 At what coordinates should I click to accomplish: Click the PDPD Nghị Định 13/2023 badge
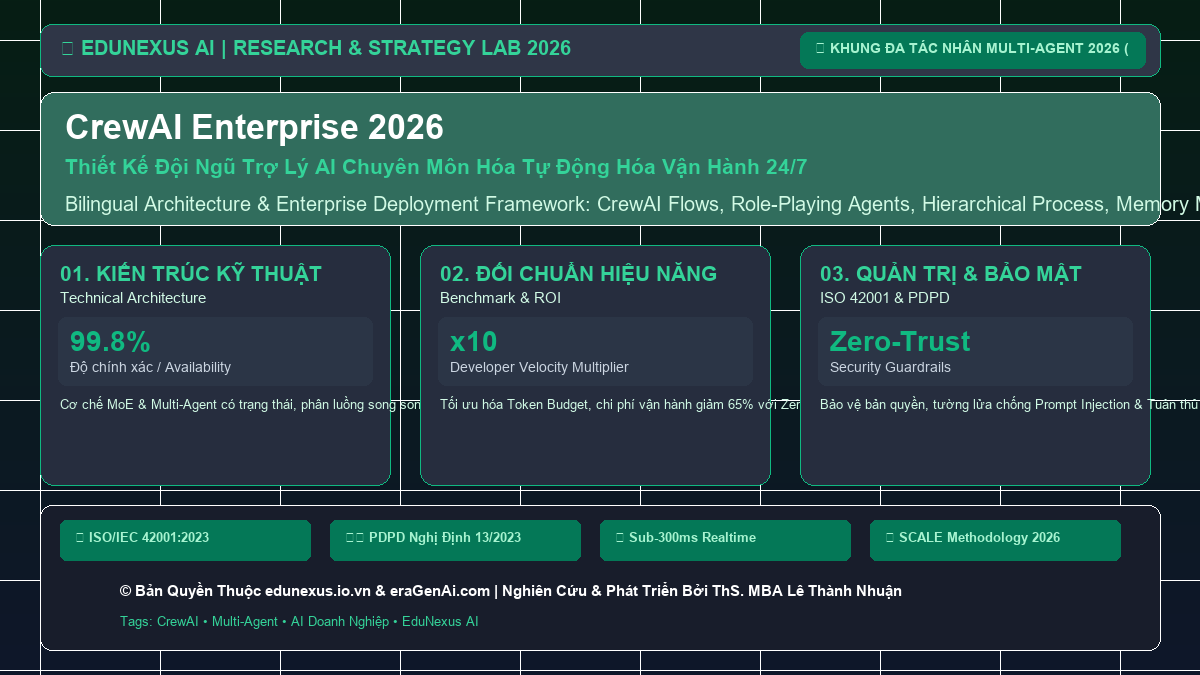[x=455, y=540]
